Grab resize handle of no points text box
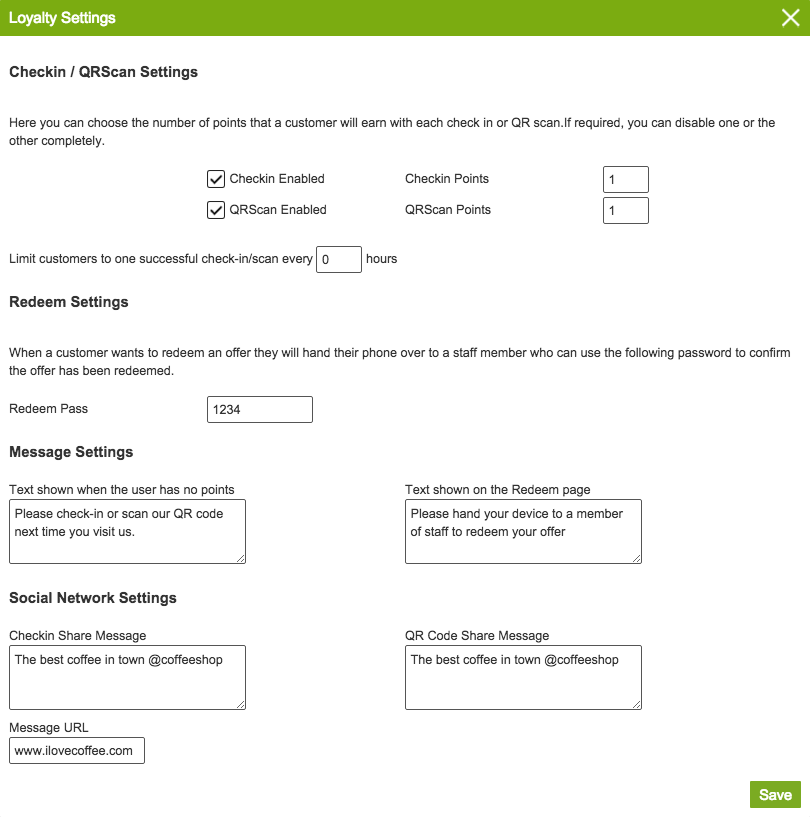The width and height of the screenshot is (810, 817). [240, 558]
